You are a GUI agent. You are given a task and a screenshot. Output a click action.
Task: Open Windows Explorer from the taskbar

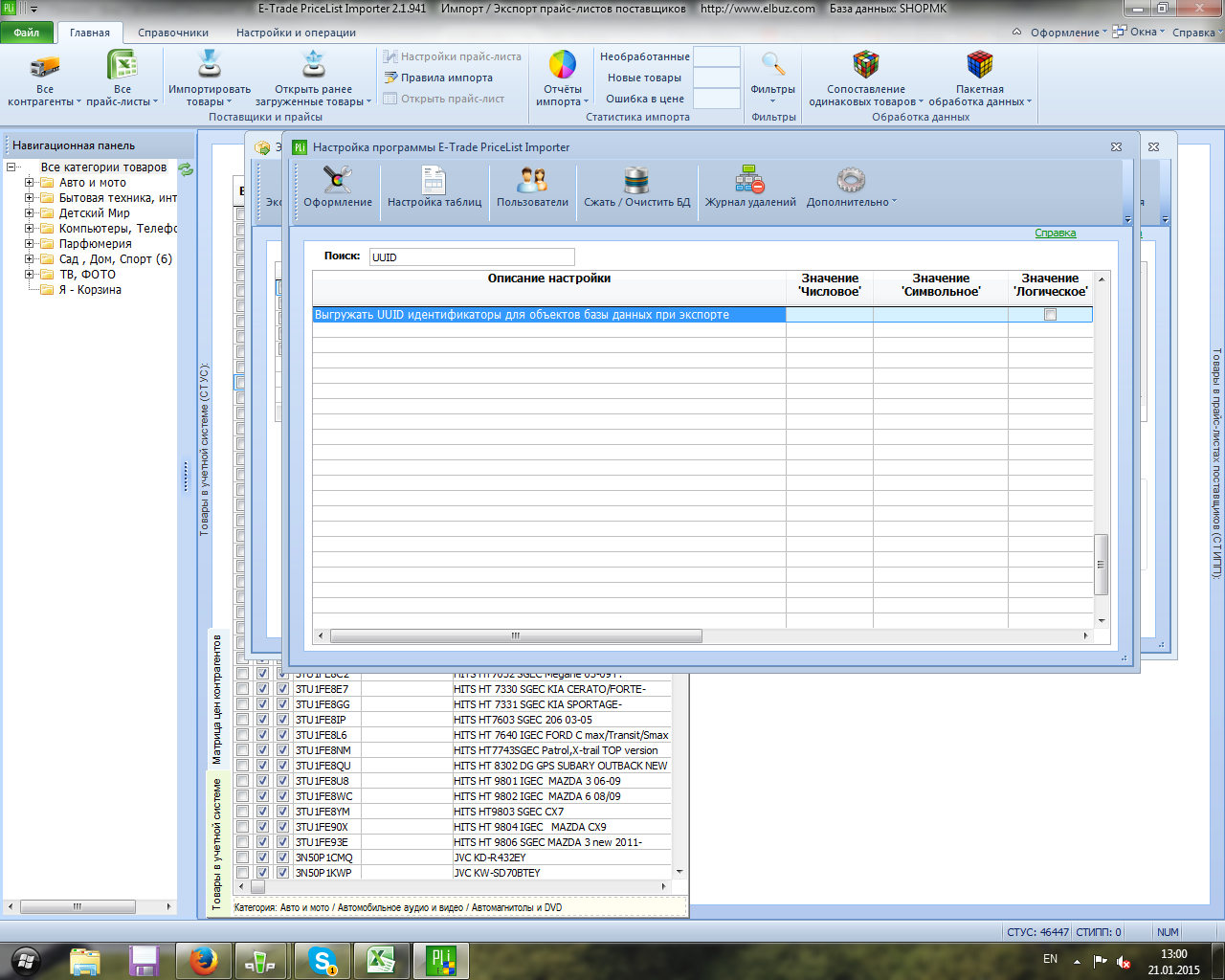click(85, 960)
